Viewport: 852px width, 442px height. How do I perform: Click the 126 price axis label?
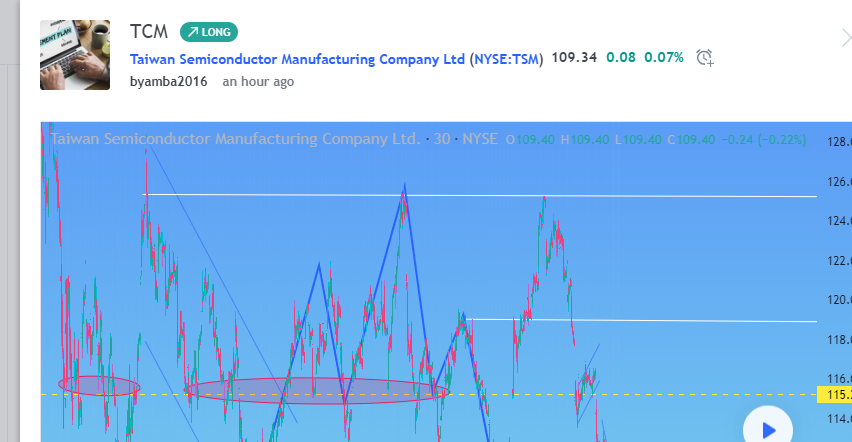pos(839,182)
